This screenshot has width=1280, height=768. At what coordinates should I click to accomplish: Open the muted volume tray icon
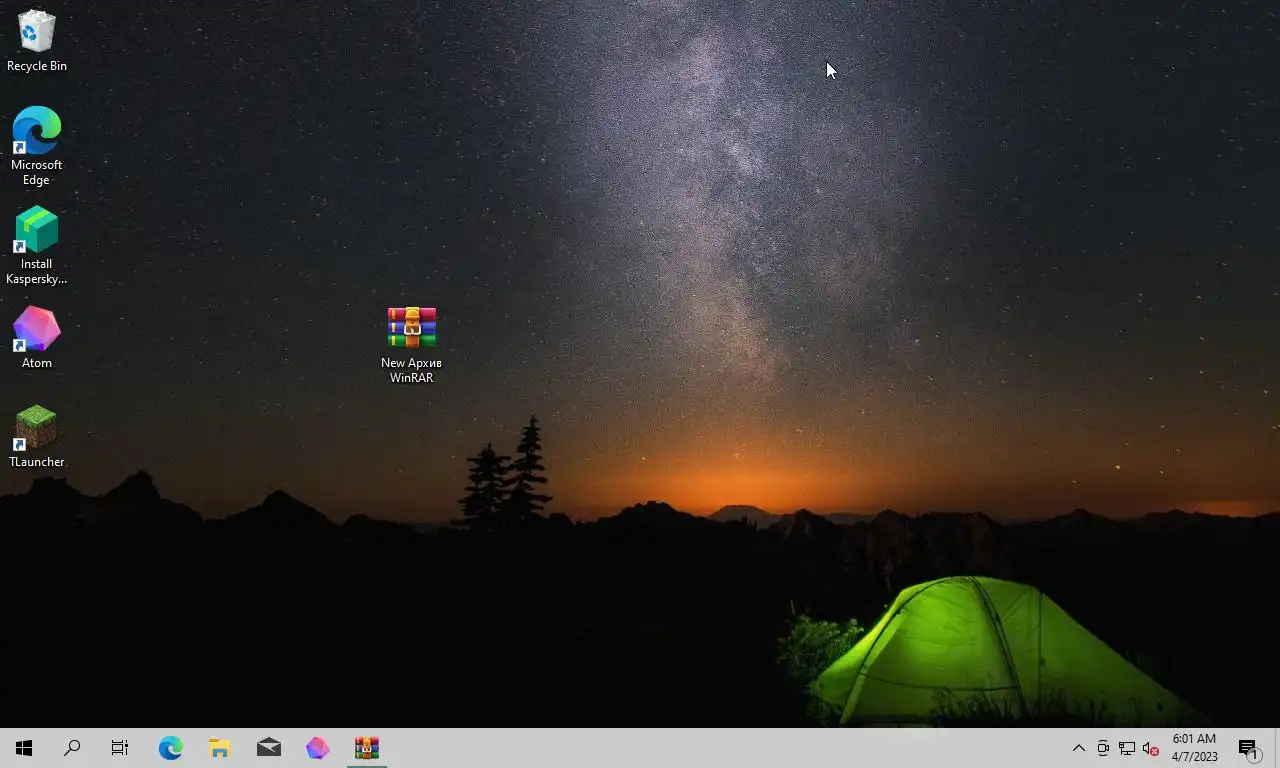1151,748
